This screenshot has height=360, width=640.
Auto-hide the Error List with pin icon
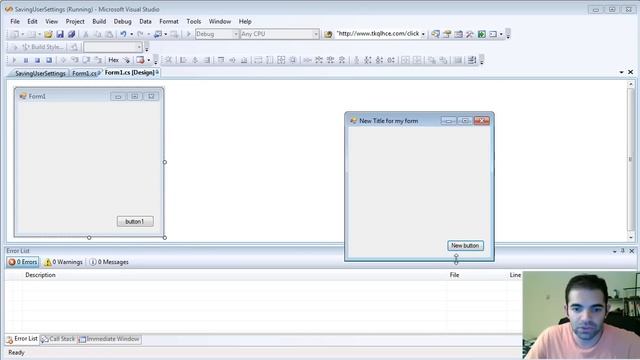tap(623, 251)
